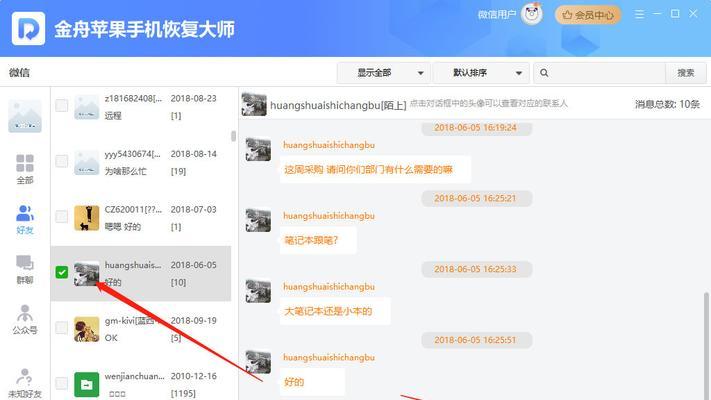Expand the 默认排序 sort dropdown

[x=481, y=73]
